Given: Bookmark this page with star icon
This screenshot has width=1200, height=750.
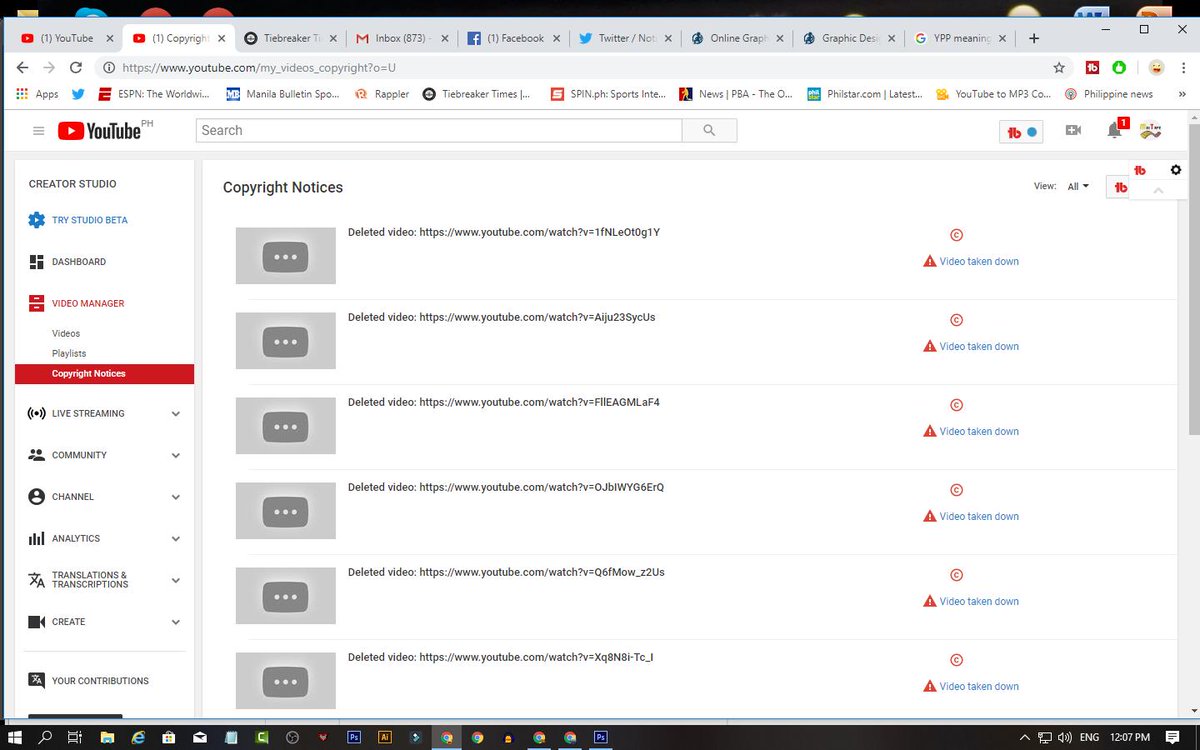Looking at the screenshot, I should (x=1059, y=68).
